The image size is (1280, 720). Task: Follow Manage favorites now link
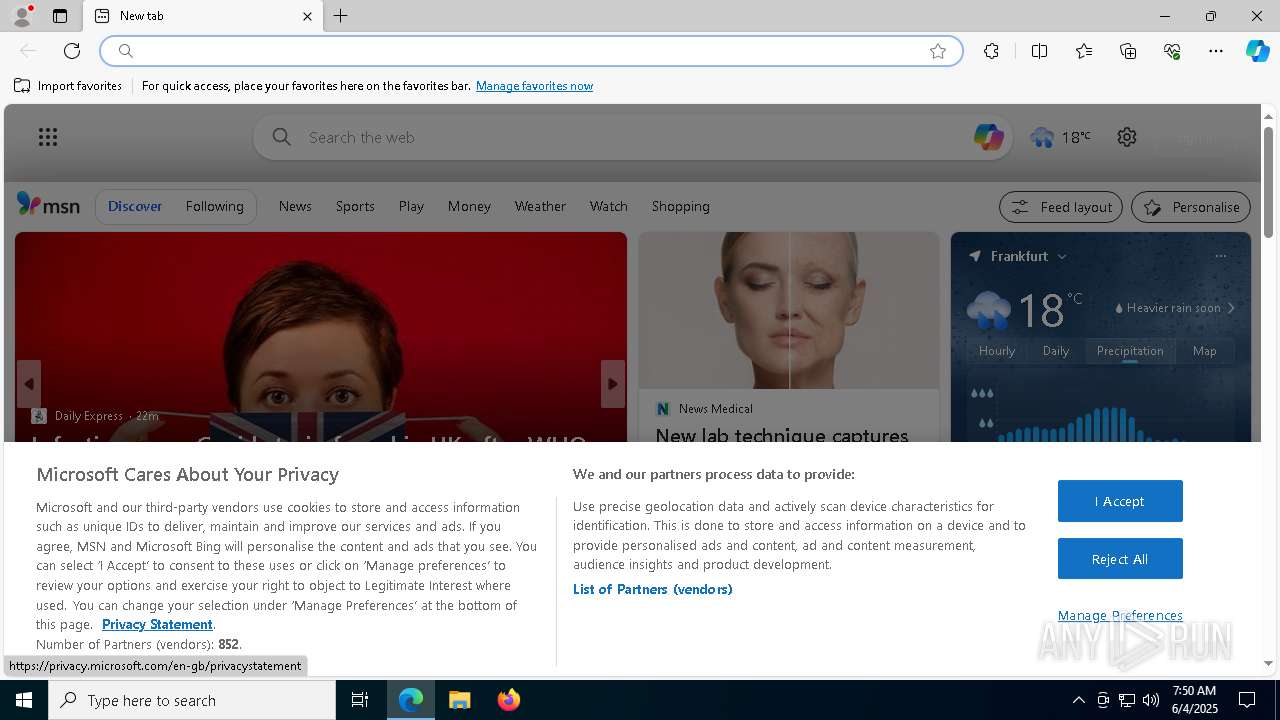(534, 86)
